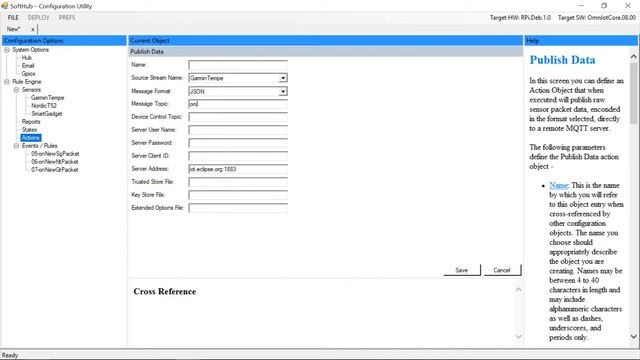Select Email in the configuration tree

[x=28, y=66]
